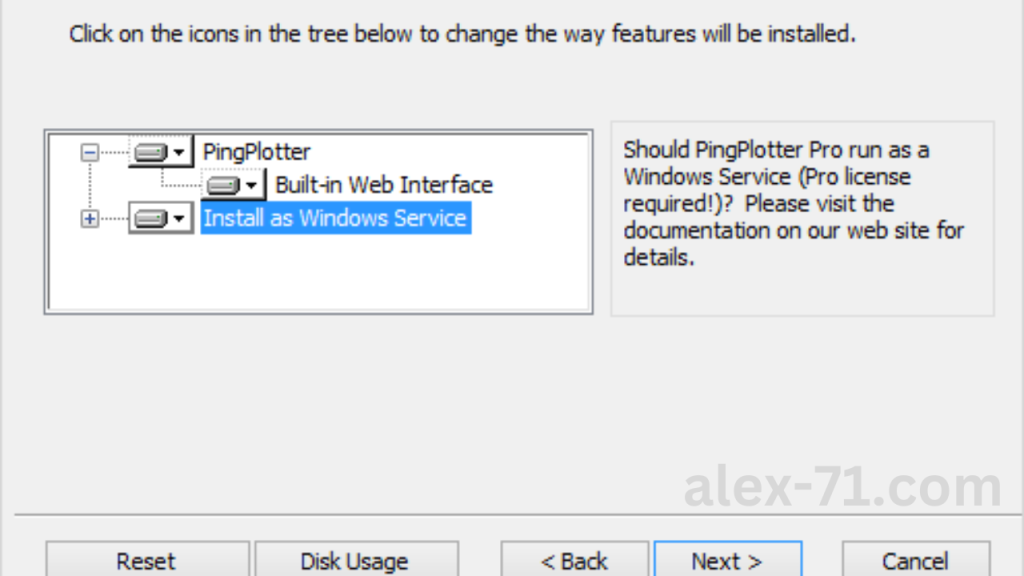
Task: Select the highlighted Install as Windows Service item
Action: click(335, 218)
